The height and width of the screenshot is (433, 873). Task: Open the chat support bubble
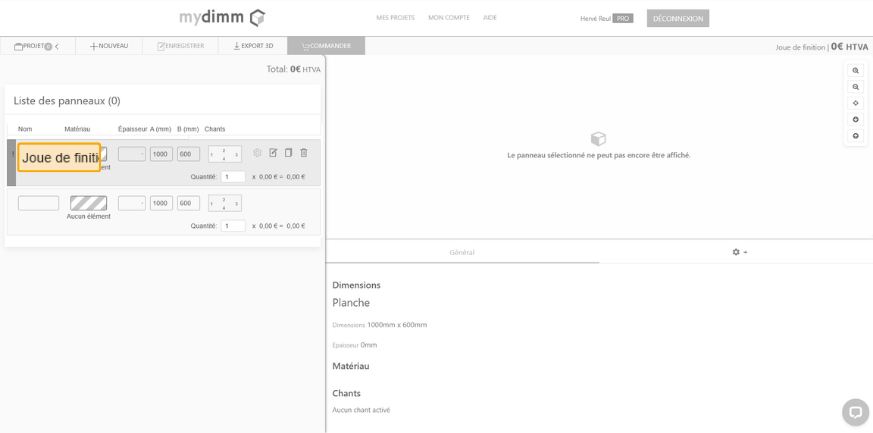click(855, 412)
